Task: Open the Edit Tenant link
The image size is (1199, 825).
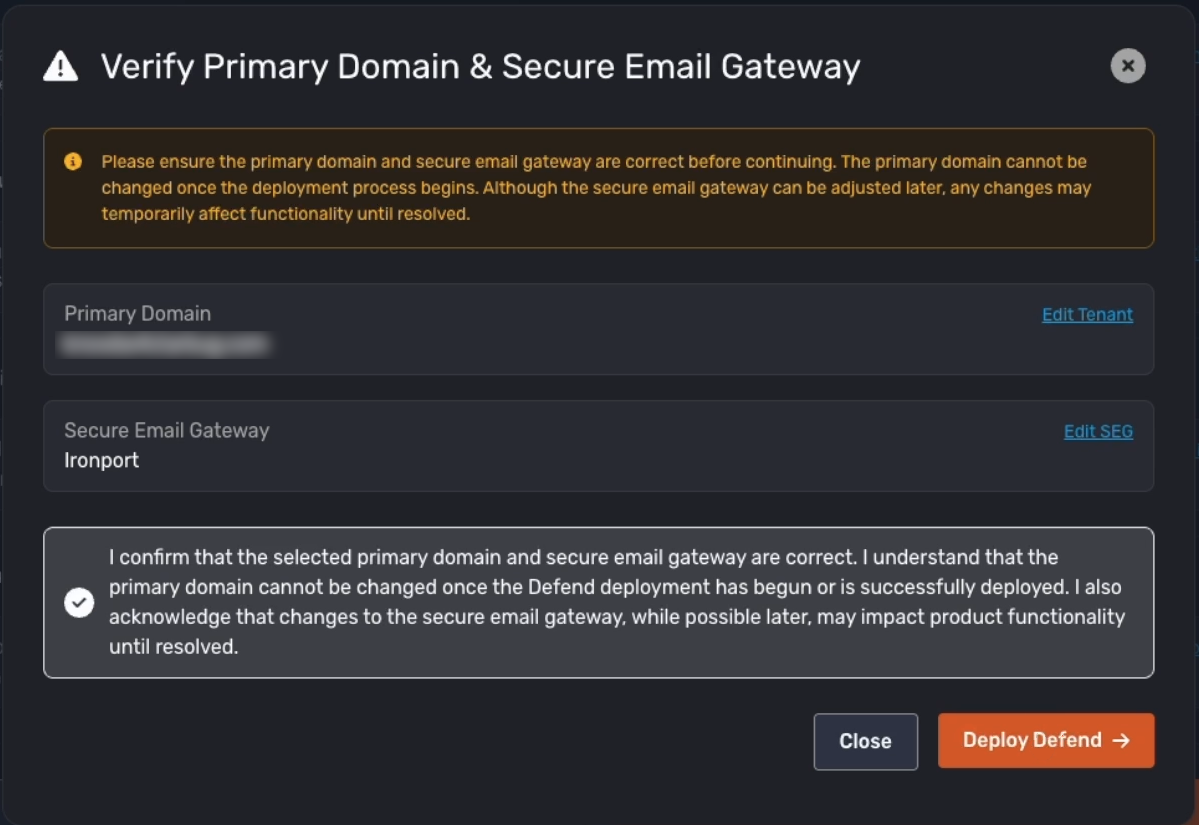Action: click(1087, 314)
